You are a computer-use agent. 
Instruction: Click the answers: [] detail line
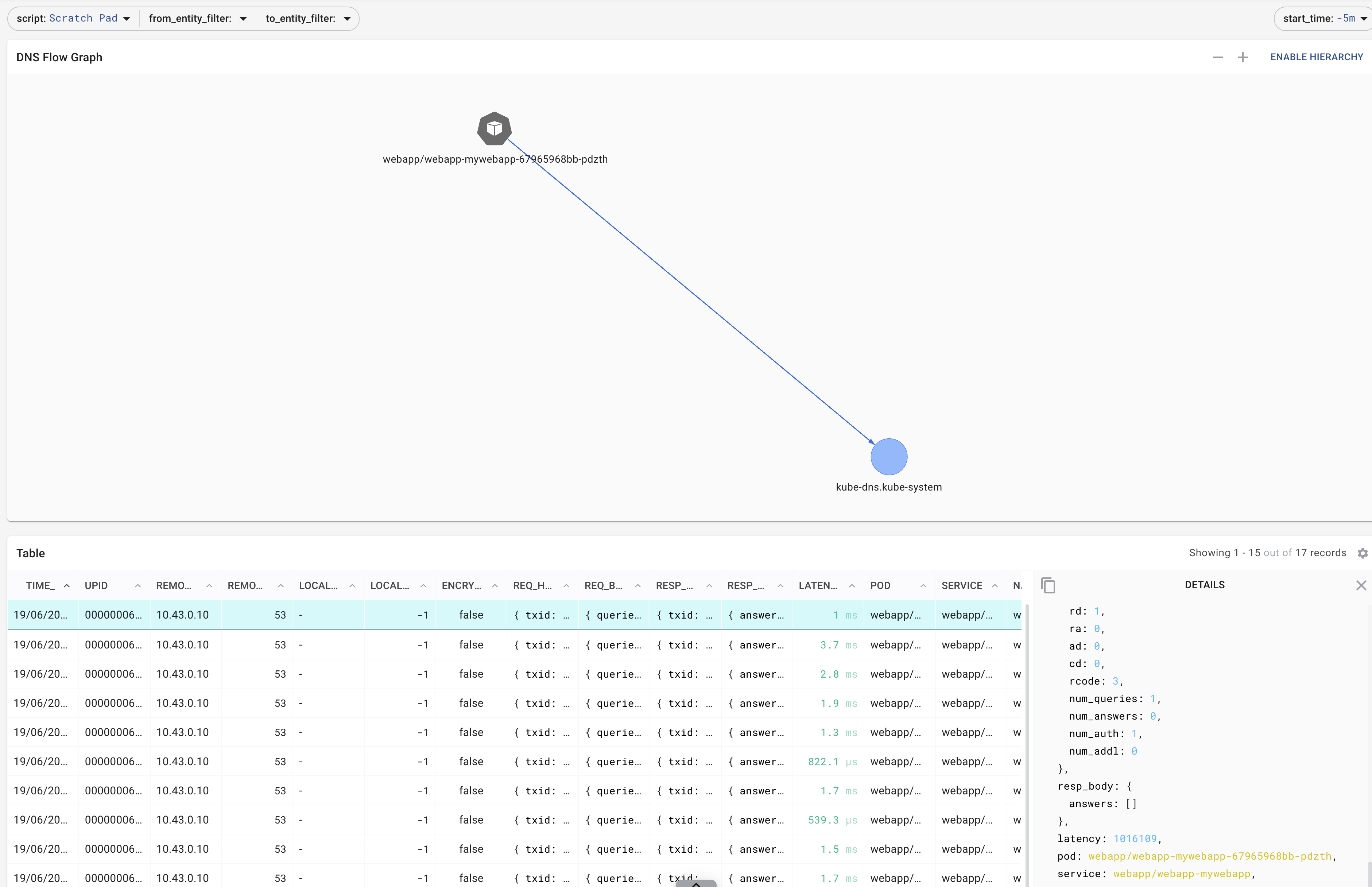(1102, 804)
